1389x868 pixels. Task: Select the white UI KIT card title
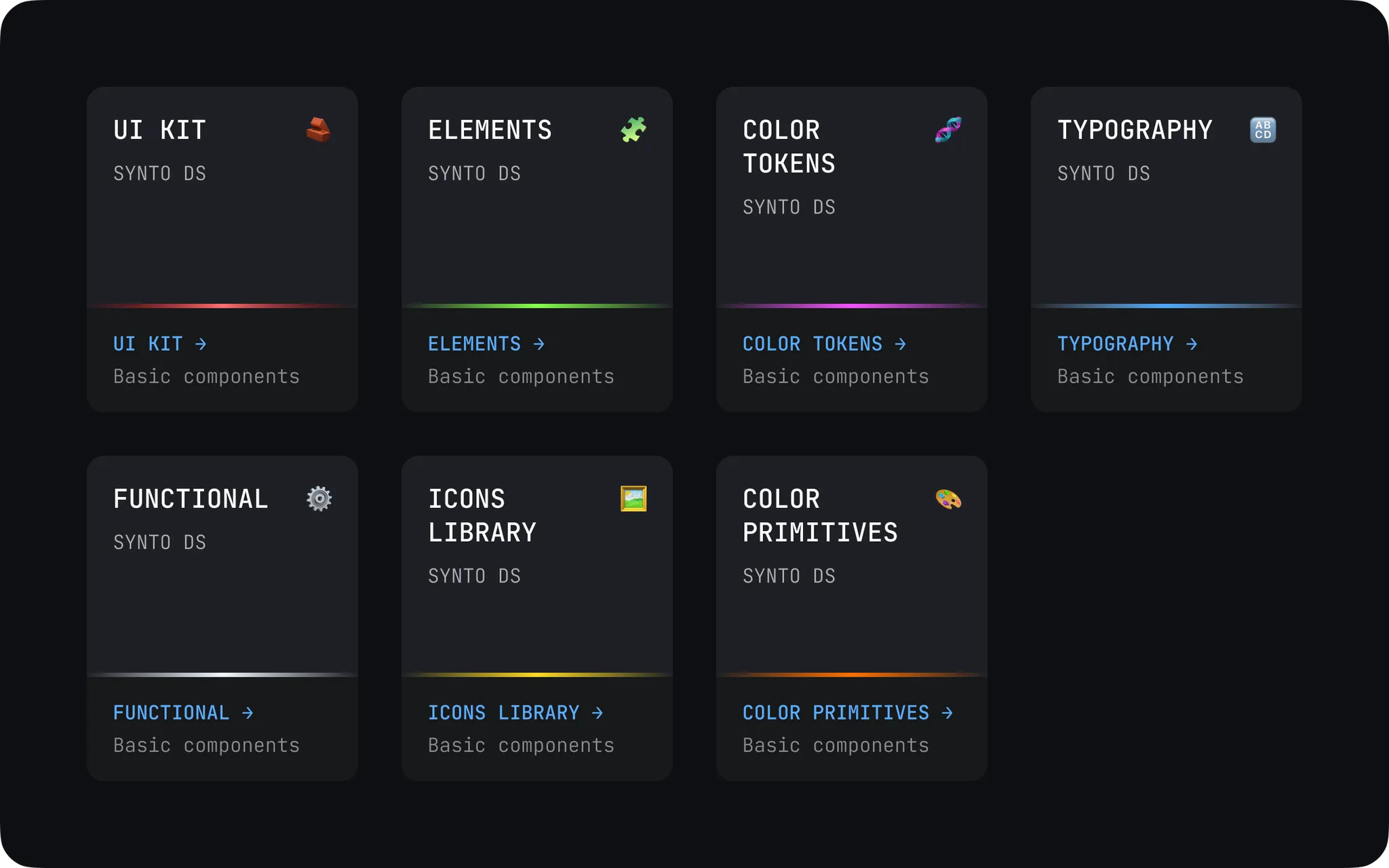tap(160, 130)
